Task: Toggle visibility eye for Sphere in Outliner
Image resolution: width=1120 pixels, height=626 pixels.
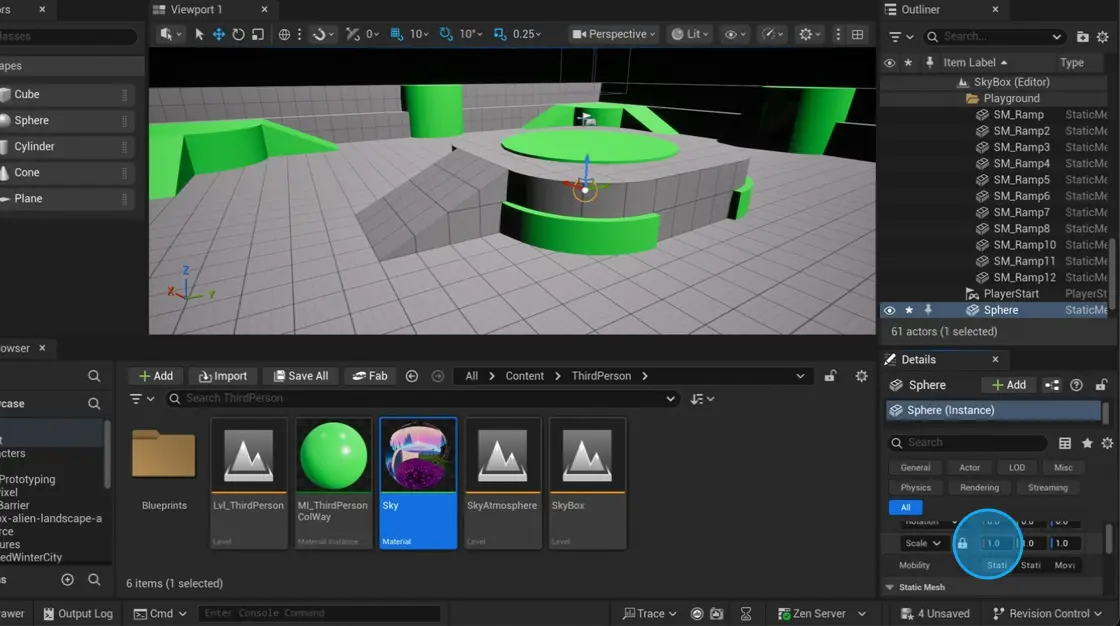Action: tap(889, 310)
